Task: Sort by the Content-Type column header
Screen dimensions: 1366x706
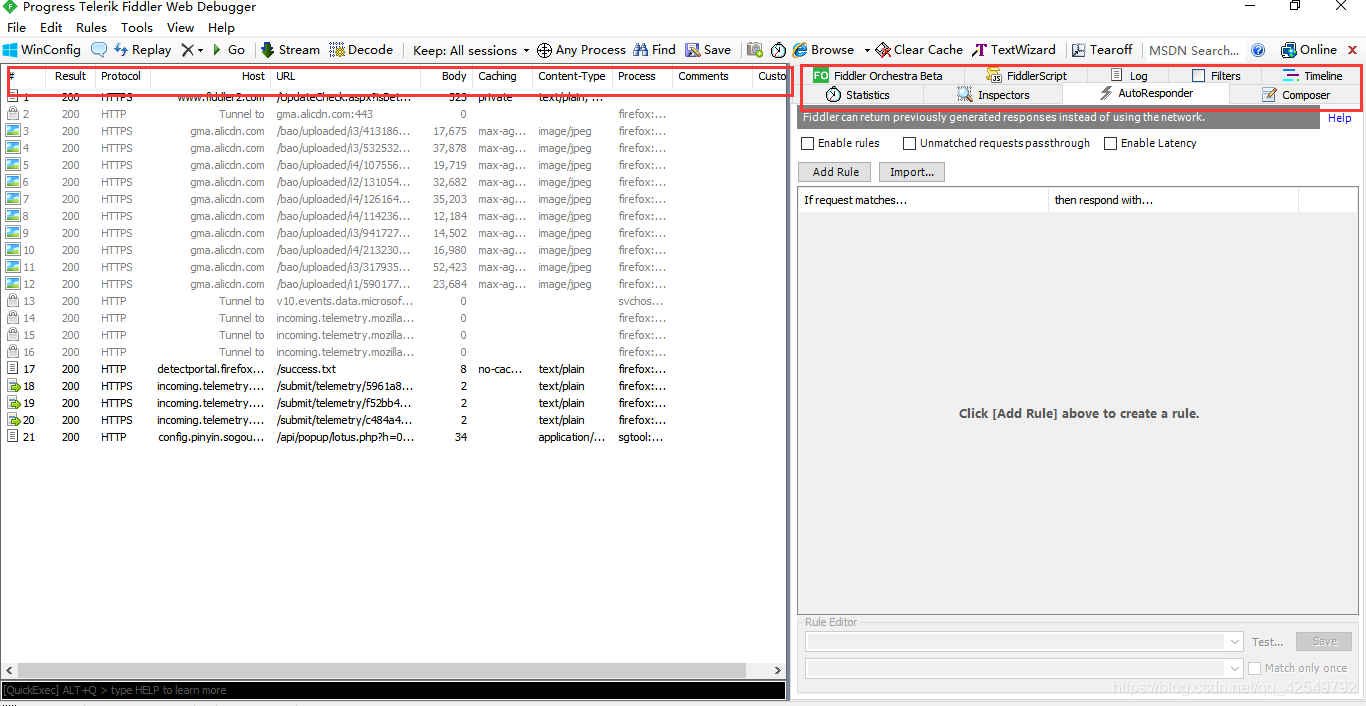Action: pos(571,76)
